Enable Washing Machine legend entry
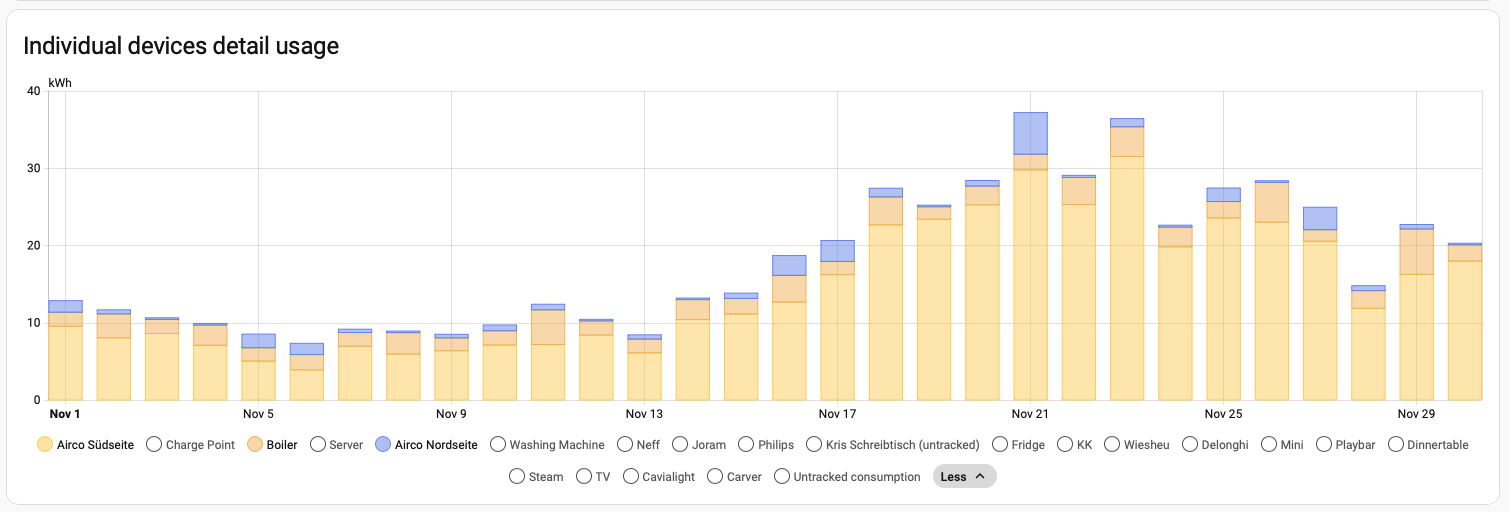This screenshot has height=512, width=1509. [x=547, y=444]
